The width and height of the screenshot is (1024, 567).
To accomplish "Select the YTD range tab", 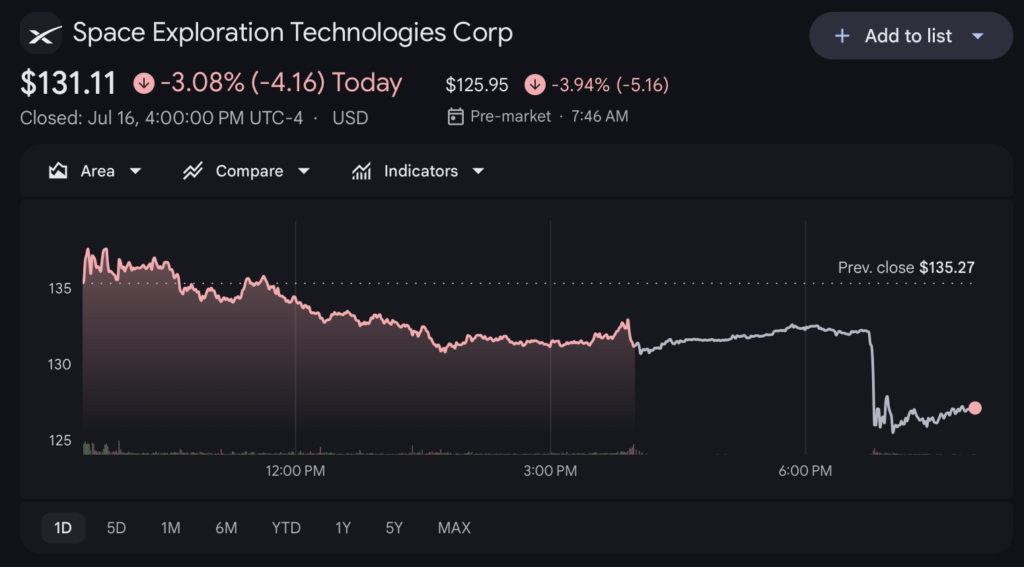I will (x=286, y=528).
